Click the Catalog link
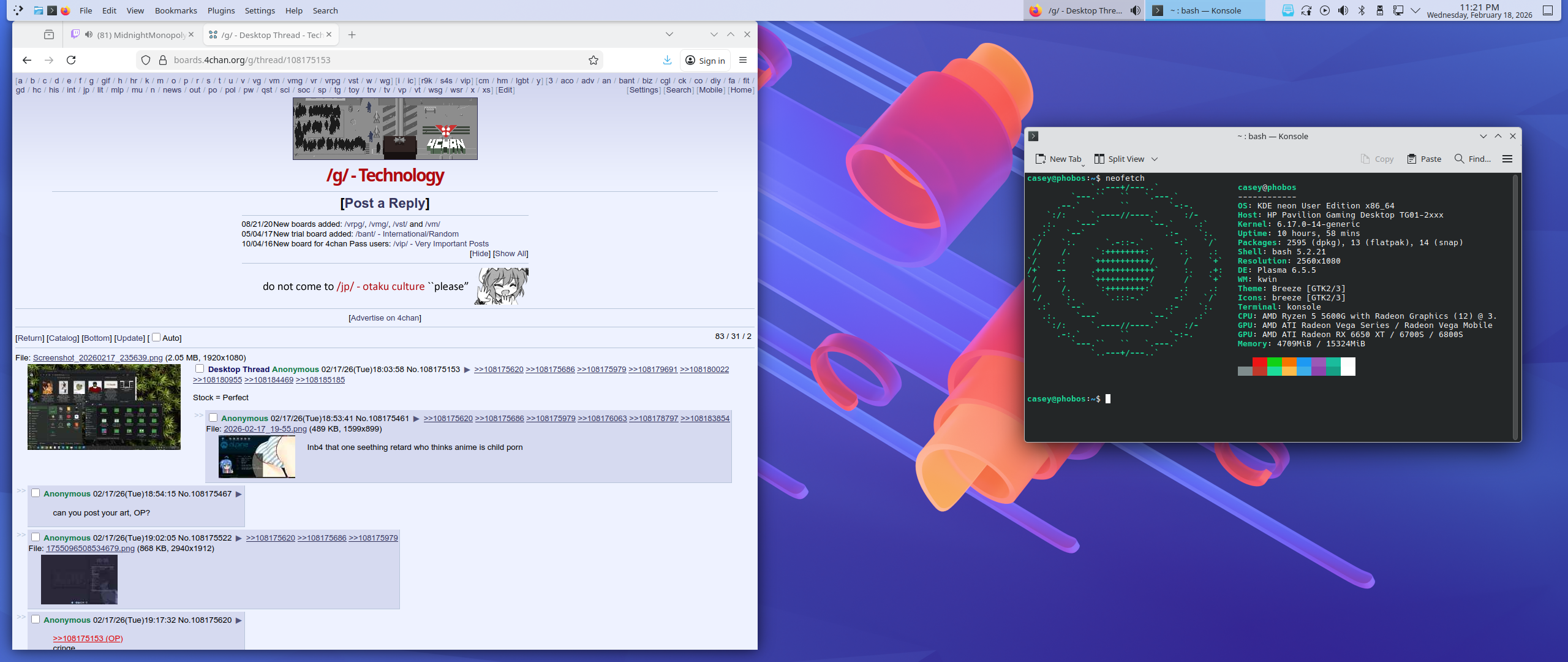Screen dimensions: 1568x662 click(63, 338)
